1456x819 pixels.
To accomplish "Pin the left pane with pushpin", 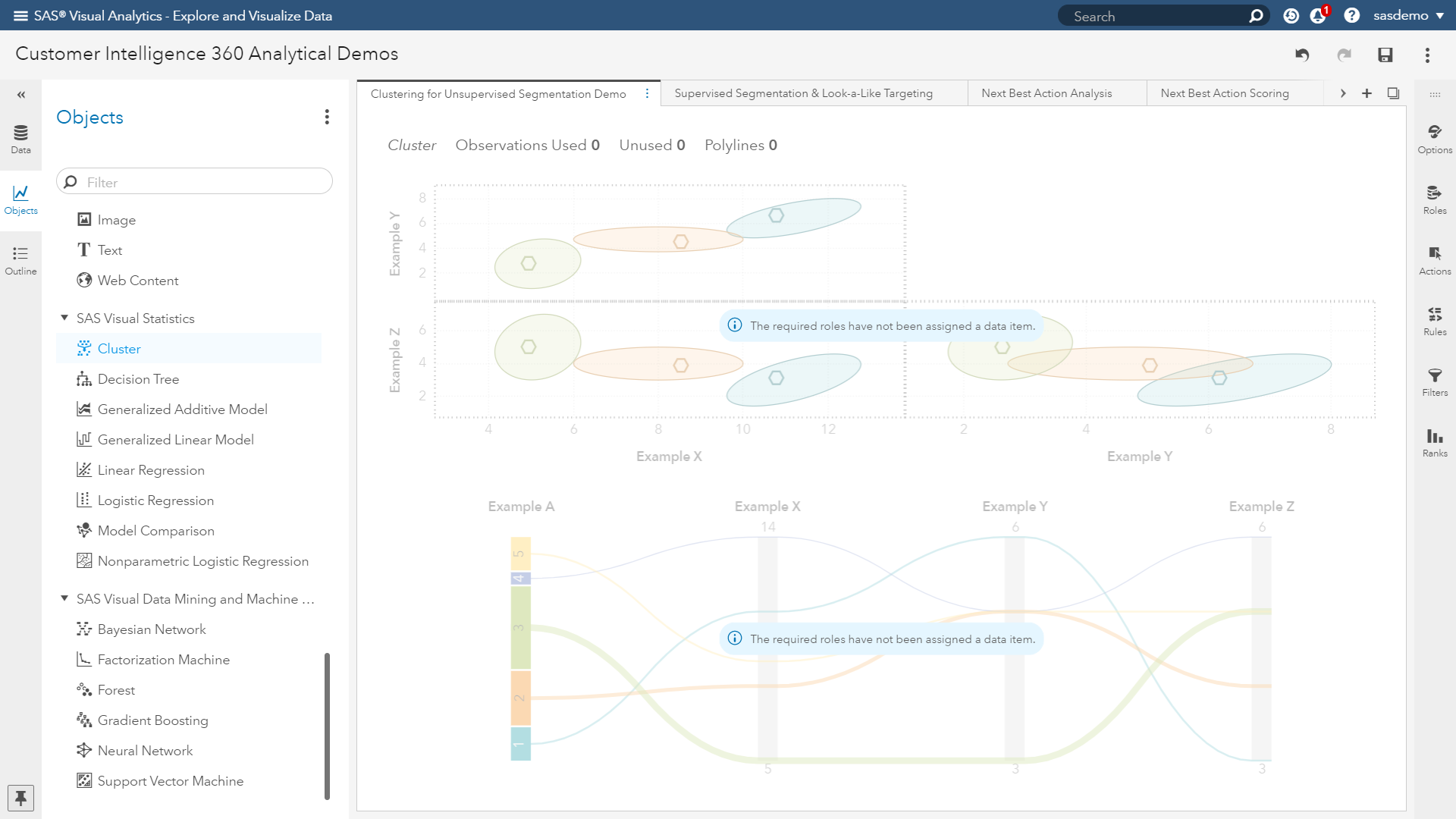I will click(x=20, y=798).
